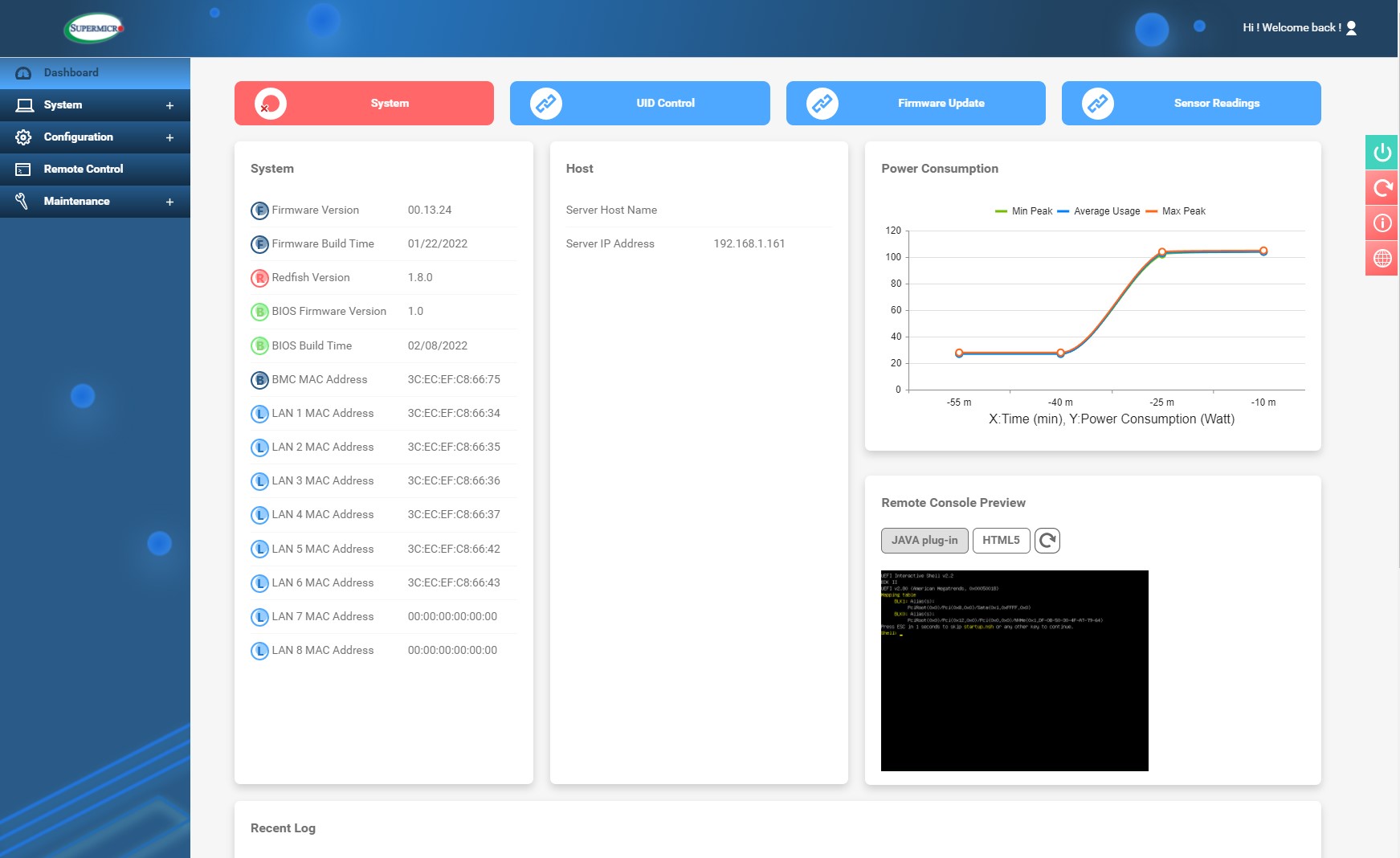Open Remote Control in the sidebar

pyautogui.click(x=84, y=170)
